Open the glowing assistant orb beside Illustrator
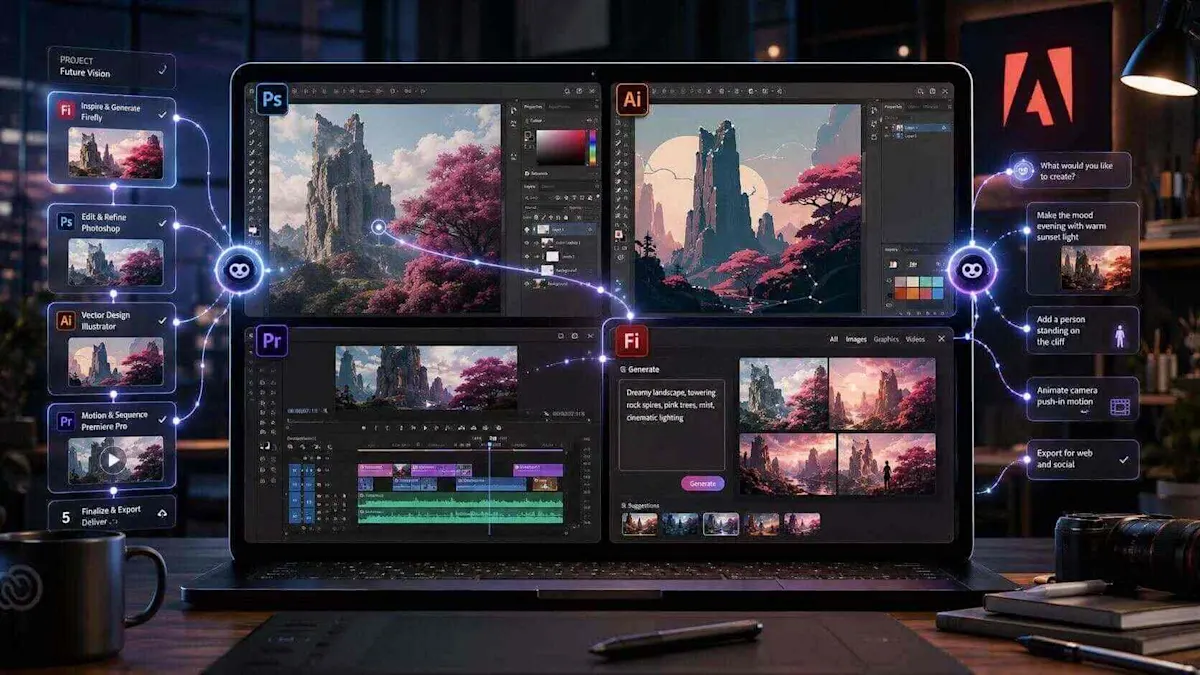 971,271
